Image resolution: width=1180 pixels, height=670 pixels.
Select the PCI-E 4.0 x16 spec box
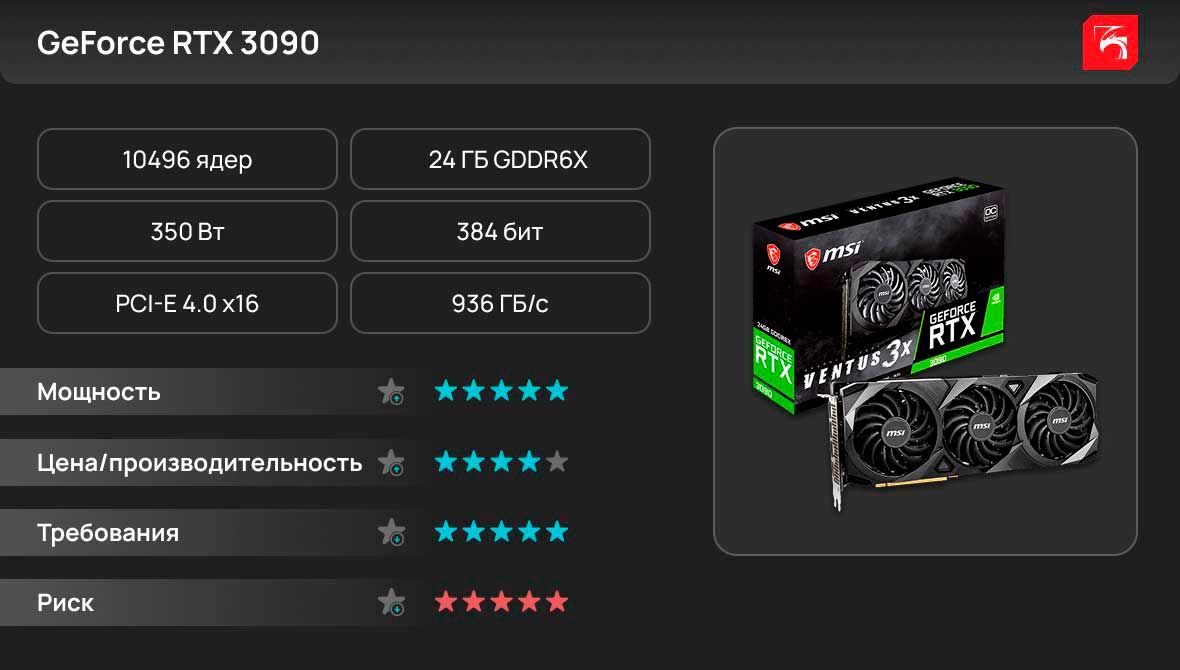pyautogui.click(x=187, y=303)
